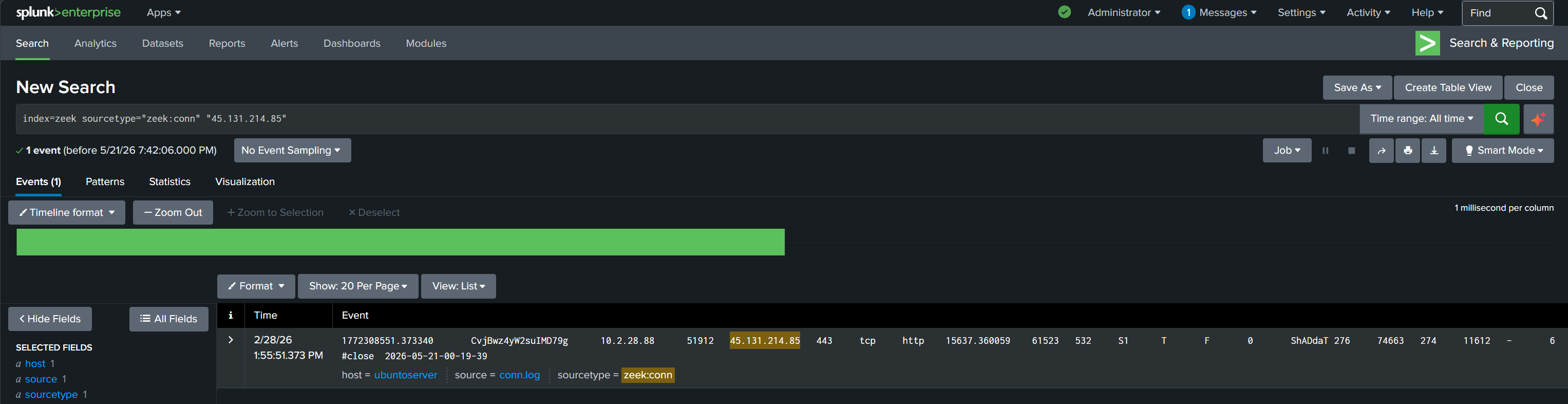This screenshot has width=1568, height=404.
Task: Open the AI assistant sparkle icon
Action: 1538,119
